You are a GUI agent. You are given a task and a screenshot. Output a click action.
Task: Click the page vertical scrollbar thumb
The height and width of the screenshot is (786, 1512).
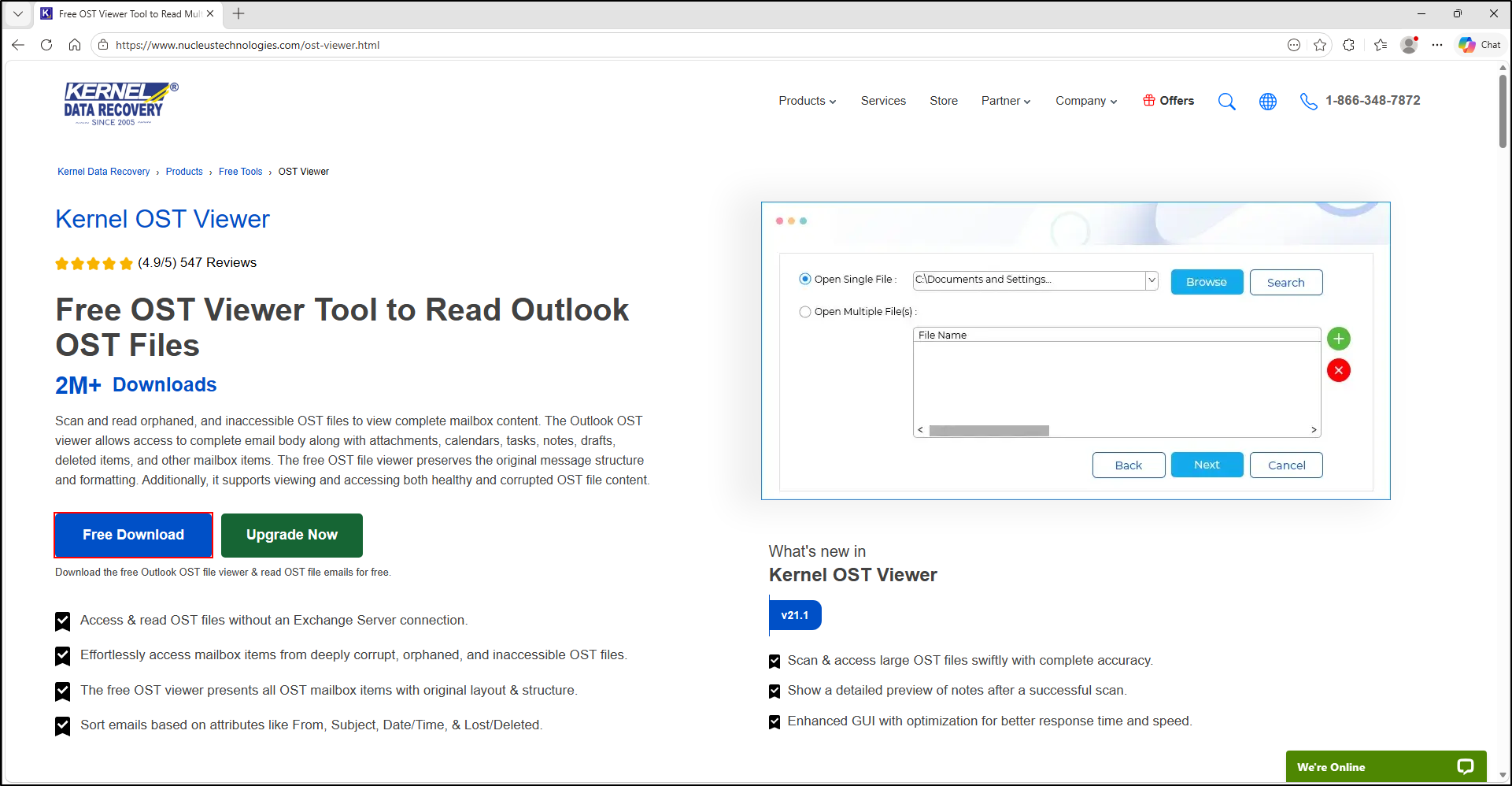[x=1503, y=111]
